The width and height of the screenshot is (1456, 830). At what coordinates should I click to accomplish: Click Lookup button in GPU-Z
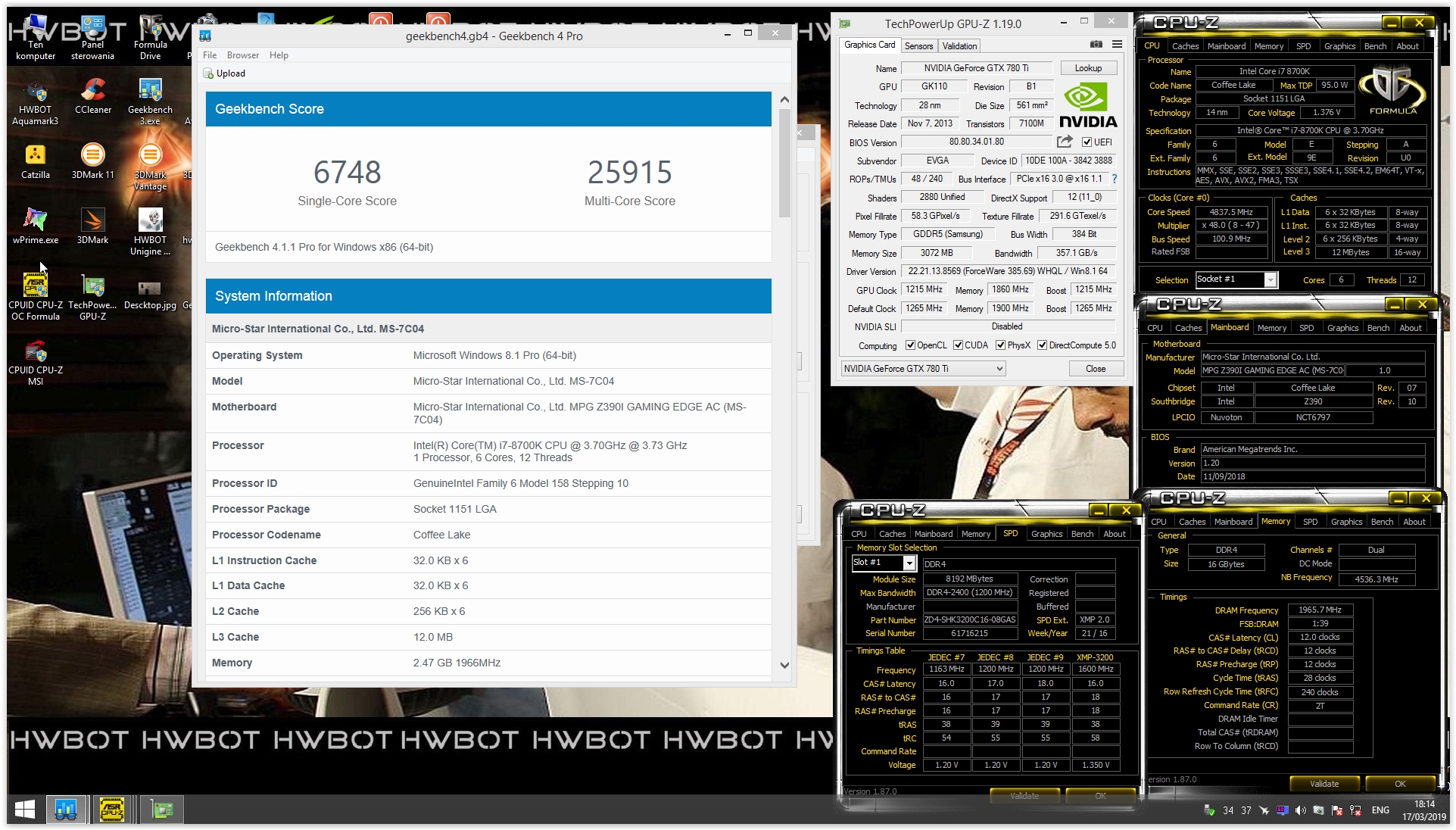pyautogui.click(x=1088, y=68)
